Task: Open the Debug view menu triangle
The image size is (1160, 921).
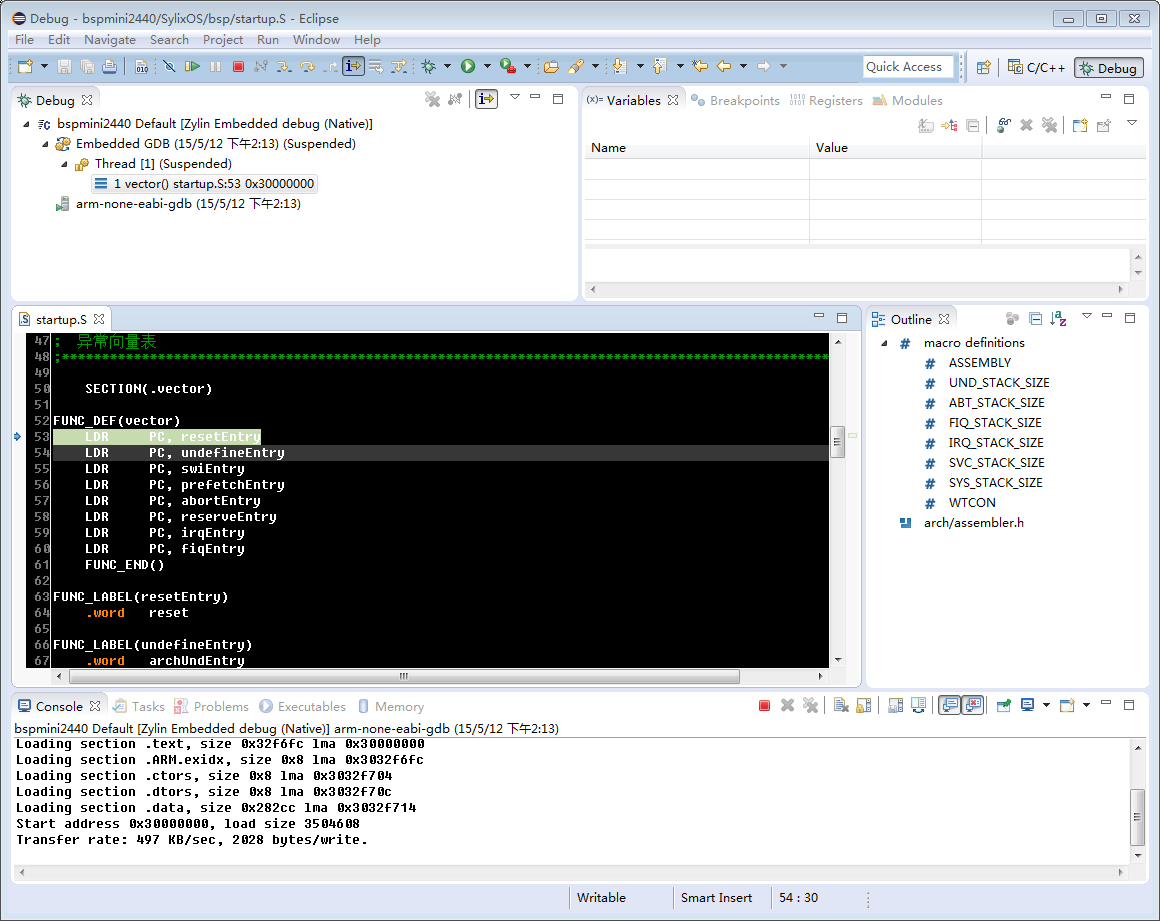Action: point(515,97)
